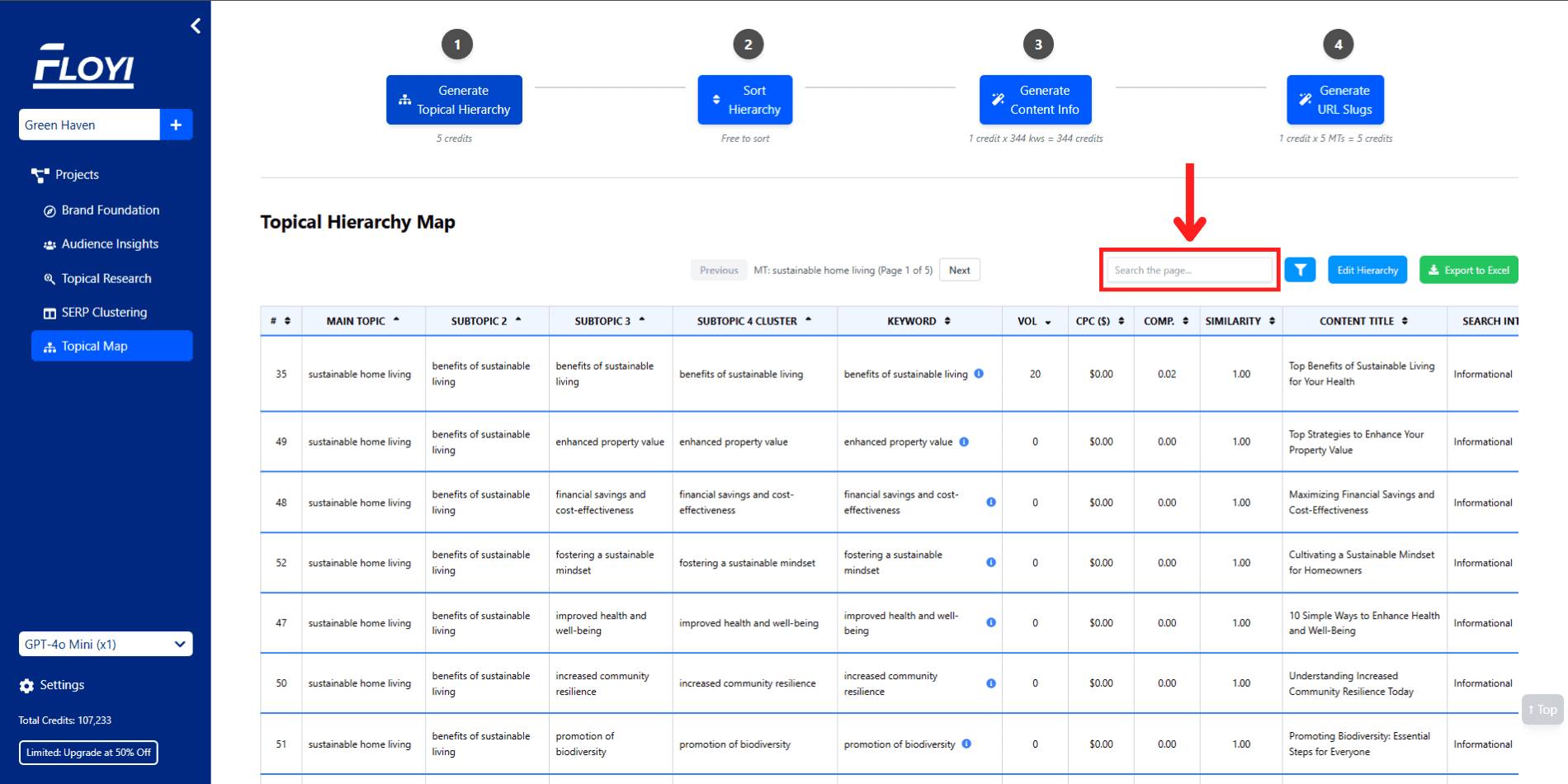The width and height of the screenshot is (1568, 784).
Task: Sort by COMP. column
Action: click(1167, 321)
